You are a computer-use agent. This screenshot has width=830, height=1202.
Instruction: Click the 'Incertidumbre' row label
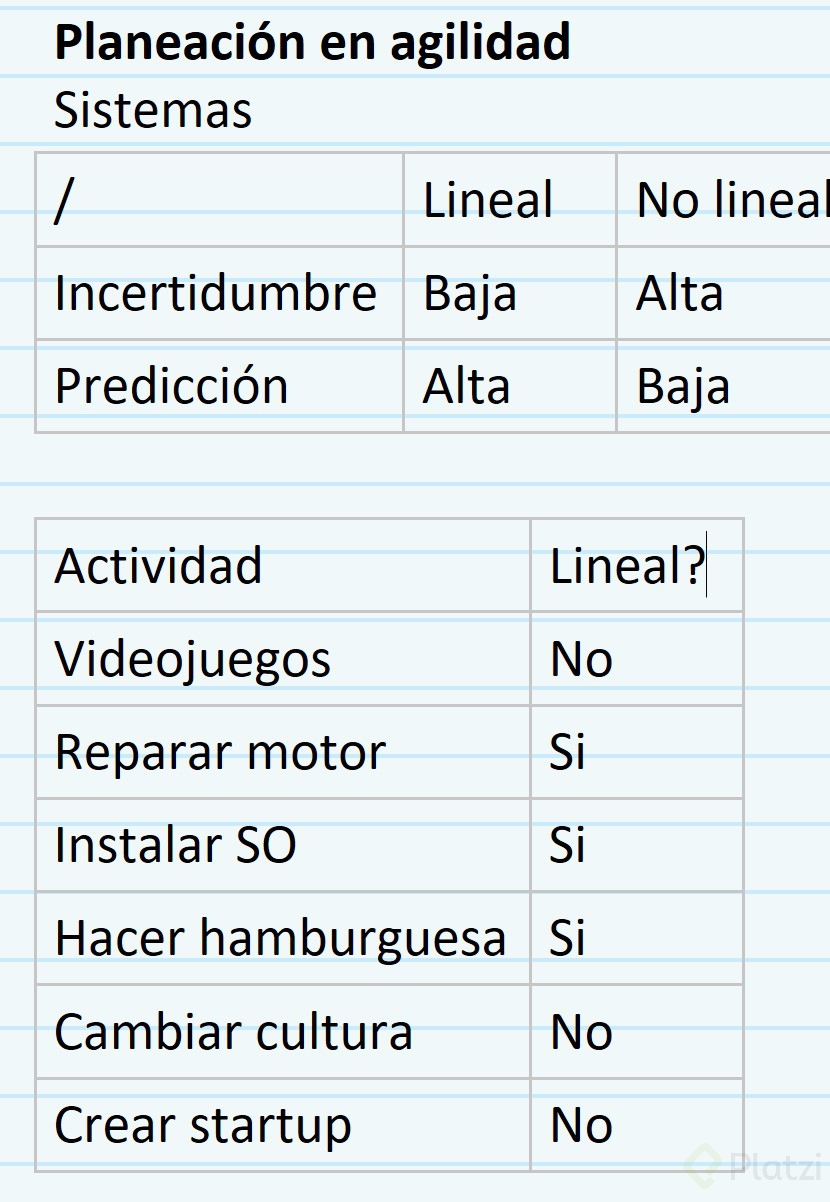(216, 293)
